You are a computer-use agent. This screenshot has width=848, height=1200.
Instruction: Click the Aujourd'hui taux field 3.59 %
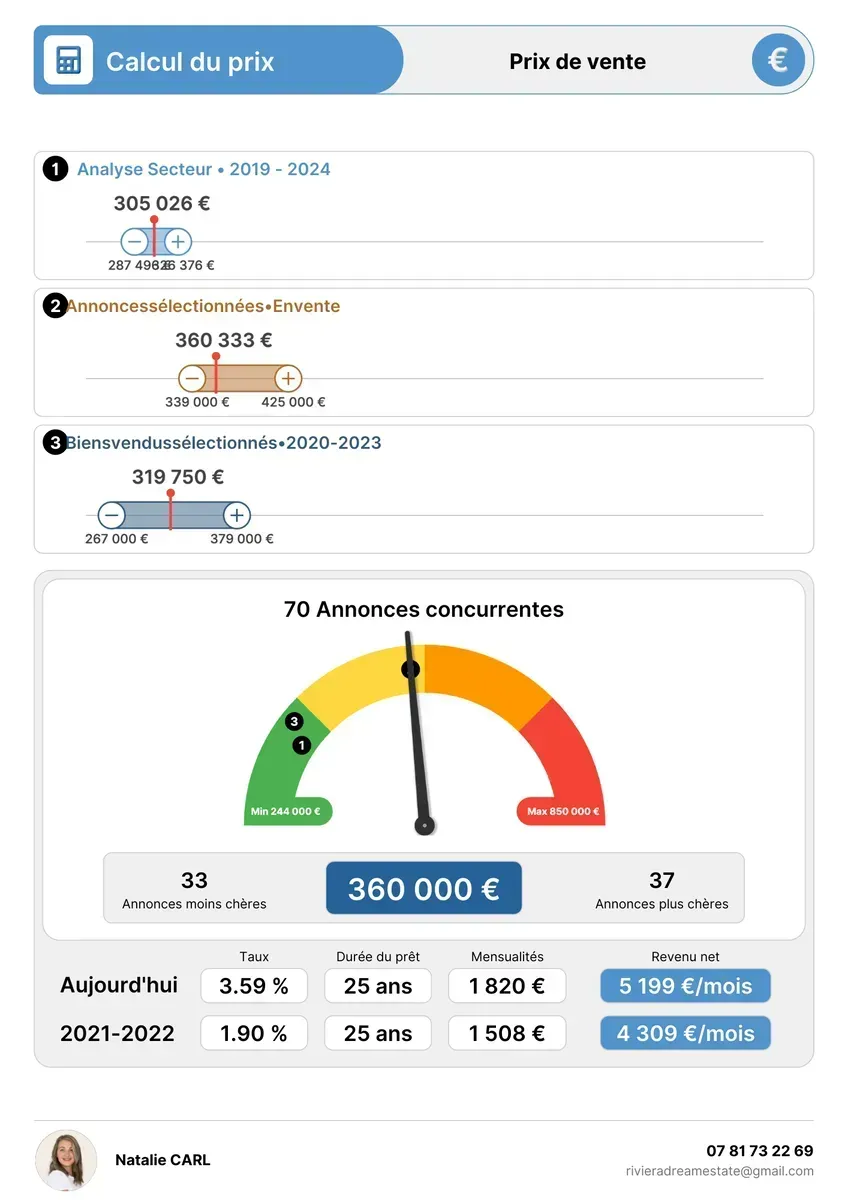[x=254, y=986]
